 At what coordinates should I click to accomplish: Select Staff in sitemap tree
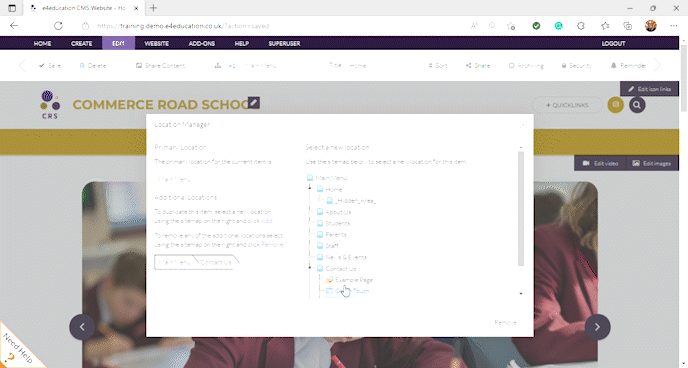click(332, 246)
